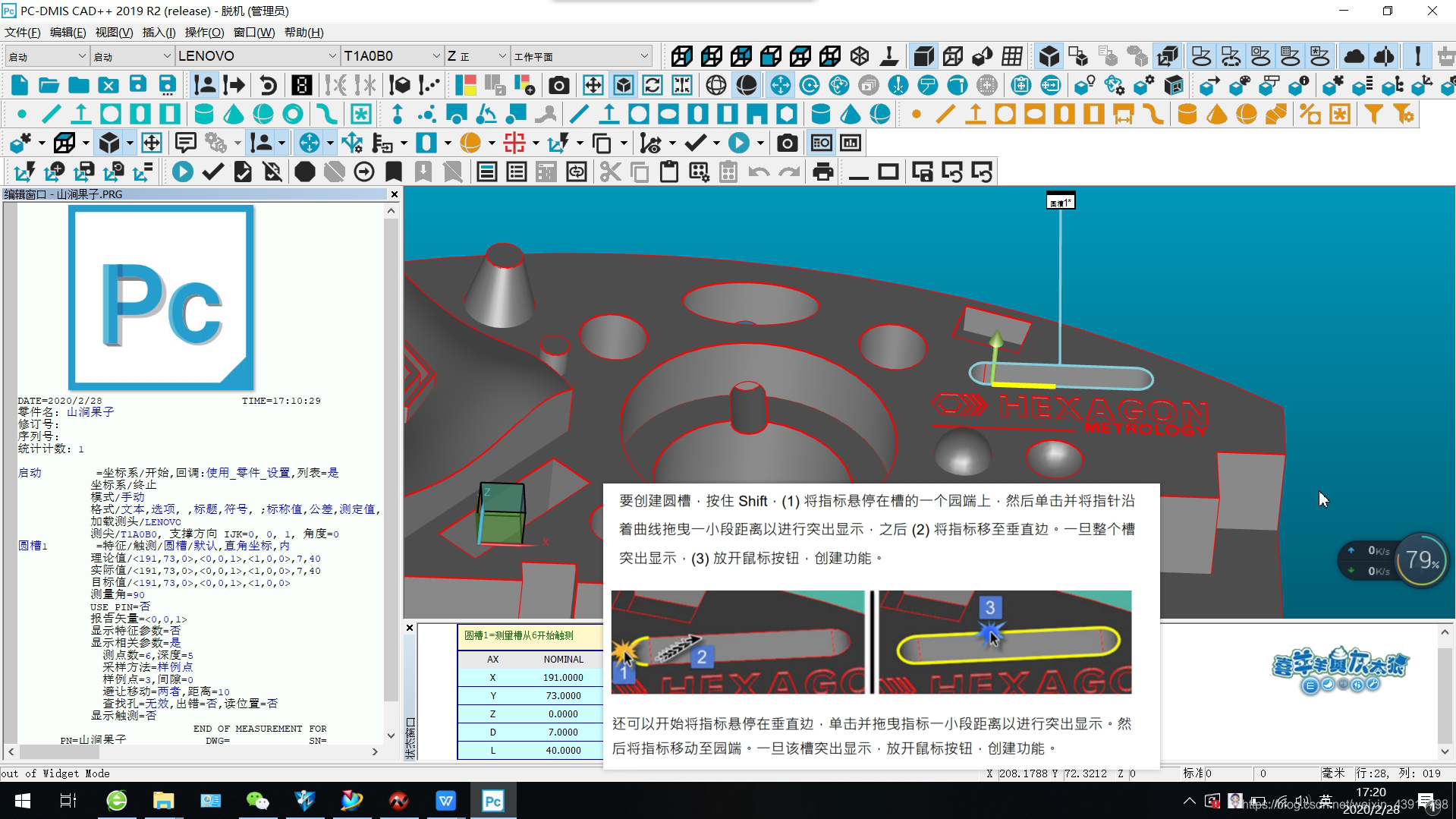Open the 操作(O) menu
This screenshot has height=819, width=1456.
pos(203,32)
